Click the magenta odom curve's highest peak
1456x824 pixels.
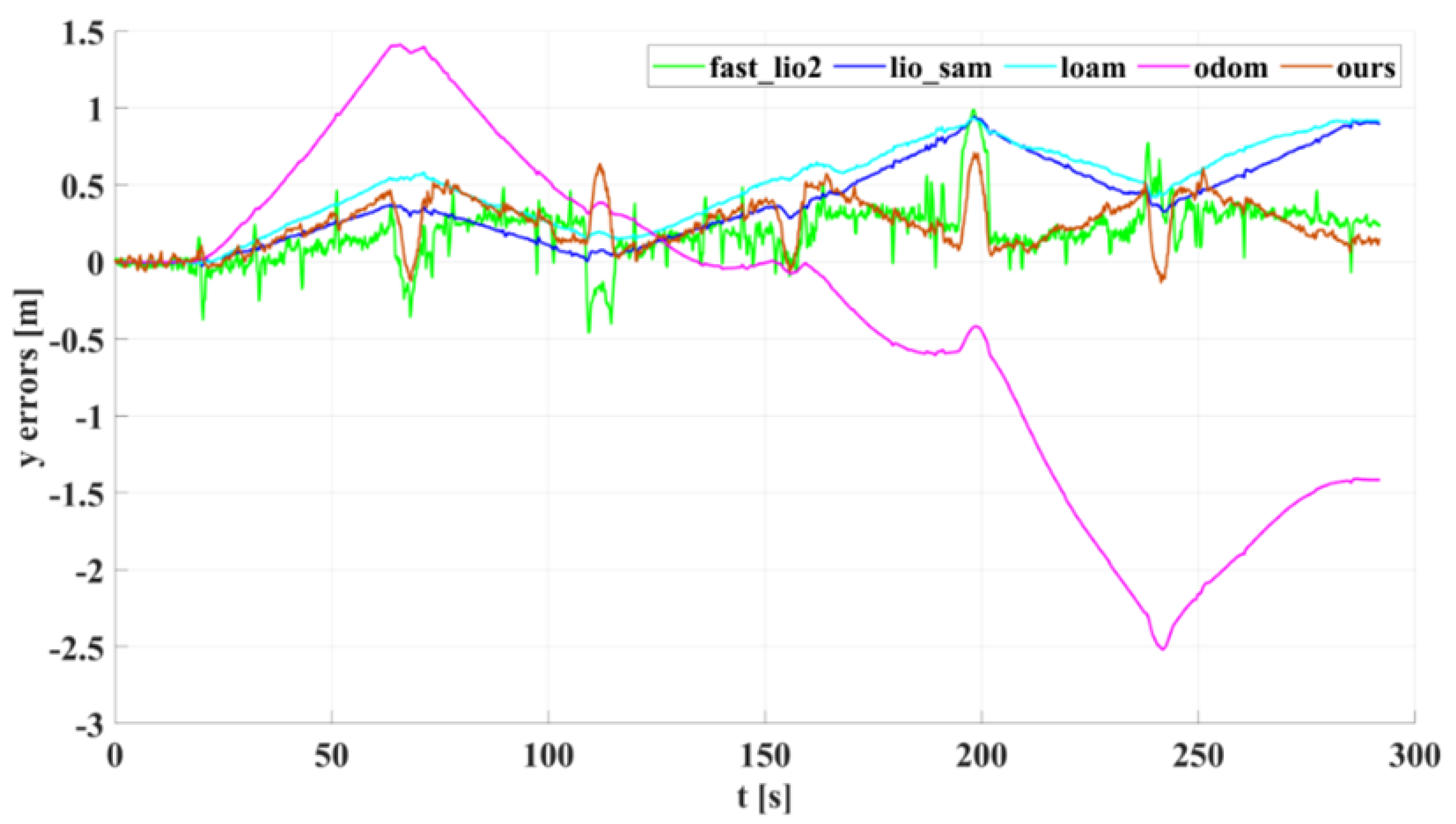[x=398, y=45]
